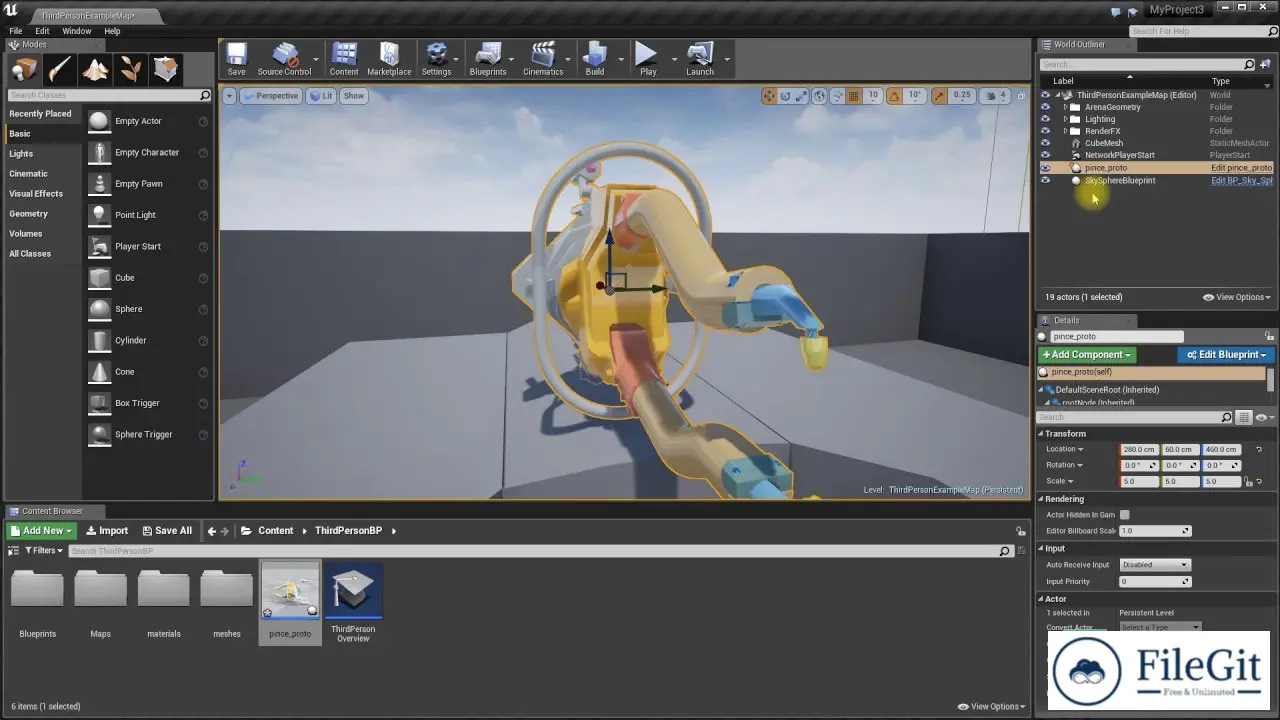Open the Perspective view mode dropdown
Image resolution: width=1280 pixels, height=720 pixels.
click(x=270, y=96)
